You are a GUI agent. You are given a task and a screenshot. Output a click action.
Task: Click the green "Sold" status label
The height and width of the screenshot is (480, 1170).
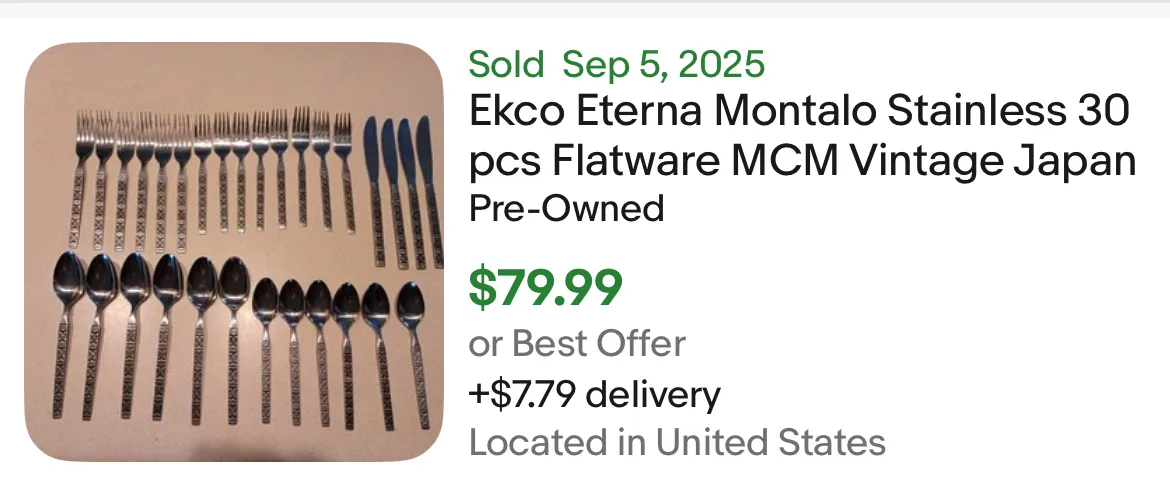[x=506, y=64]
